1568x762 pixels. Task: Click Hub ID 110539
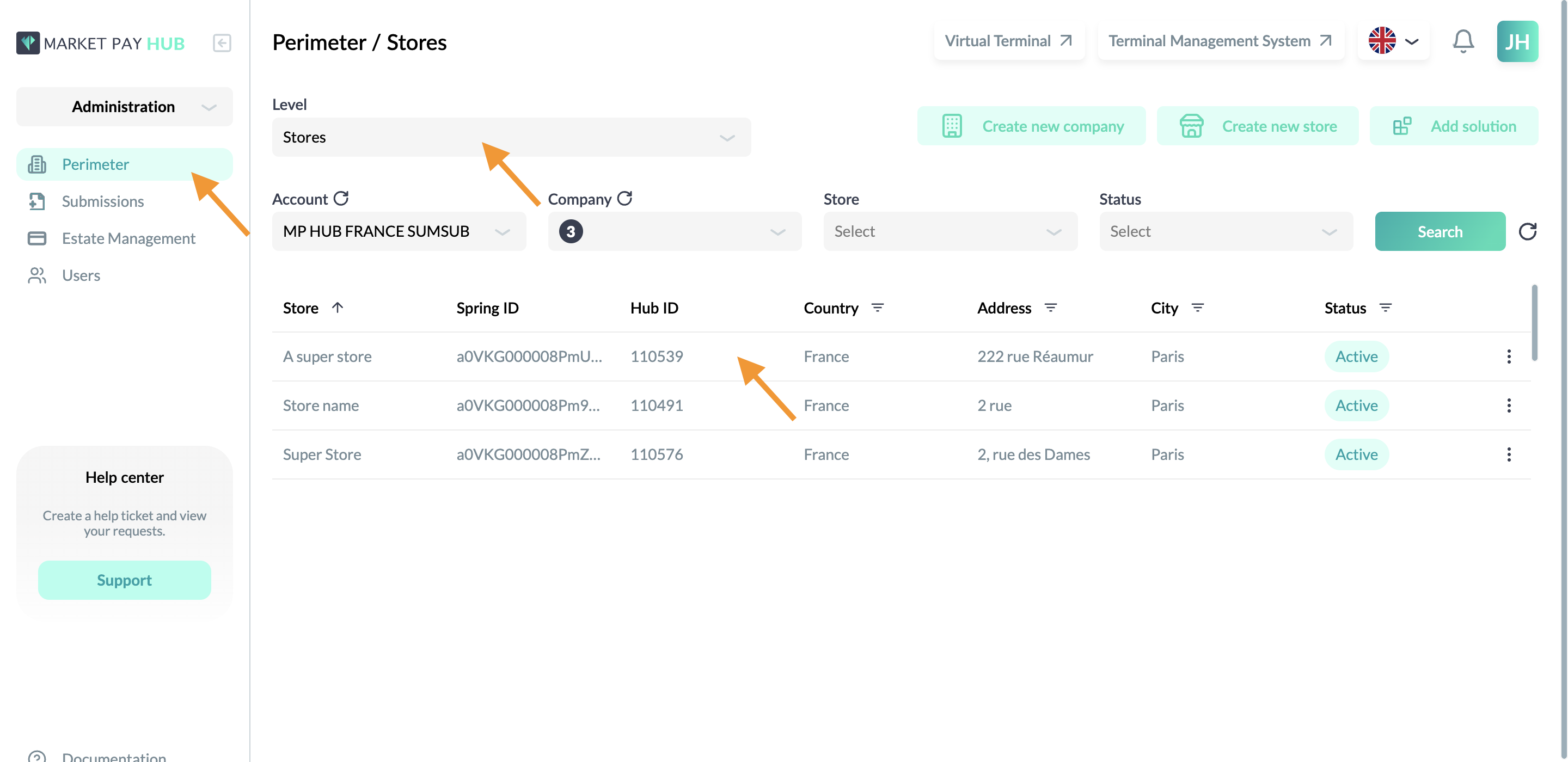point(657,357)
